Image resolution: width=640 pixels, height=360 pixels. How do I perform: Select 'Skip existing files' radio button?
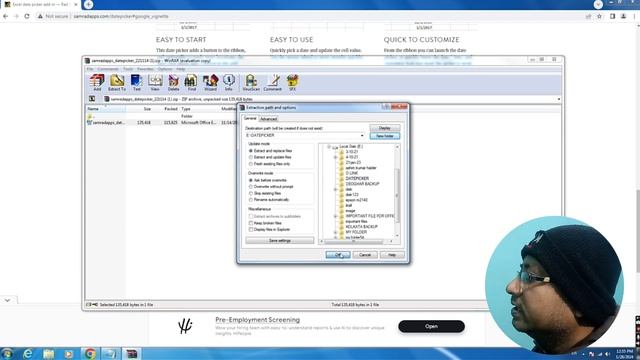coord(251,193)
